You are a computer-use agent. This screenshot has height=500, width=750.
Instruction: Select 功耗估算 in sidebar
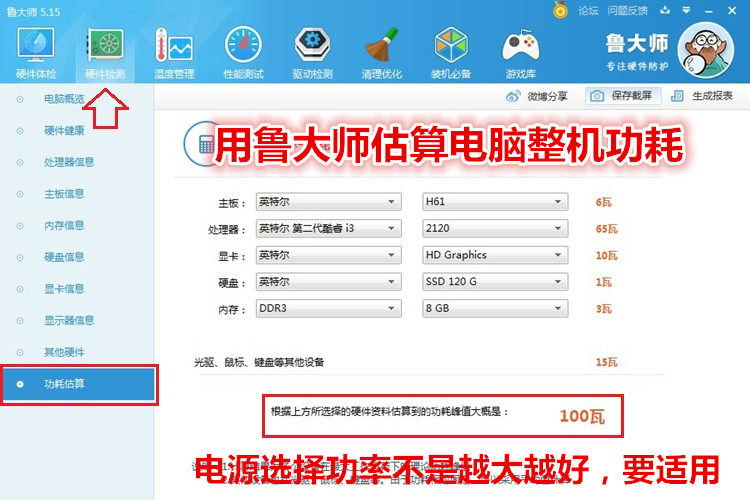tap(78, 384)
